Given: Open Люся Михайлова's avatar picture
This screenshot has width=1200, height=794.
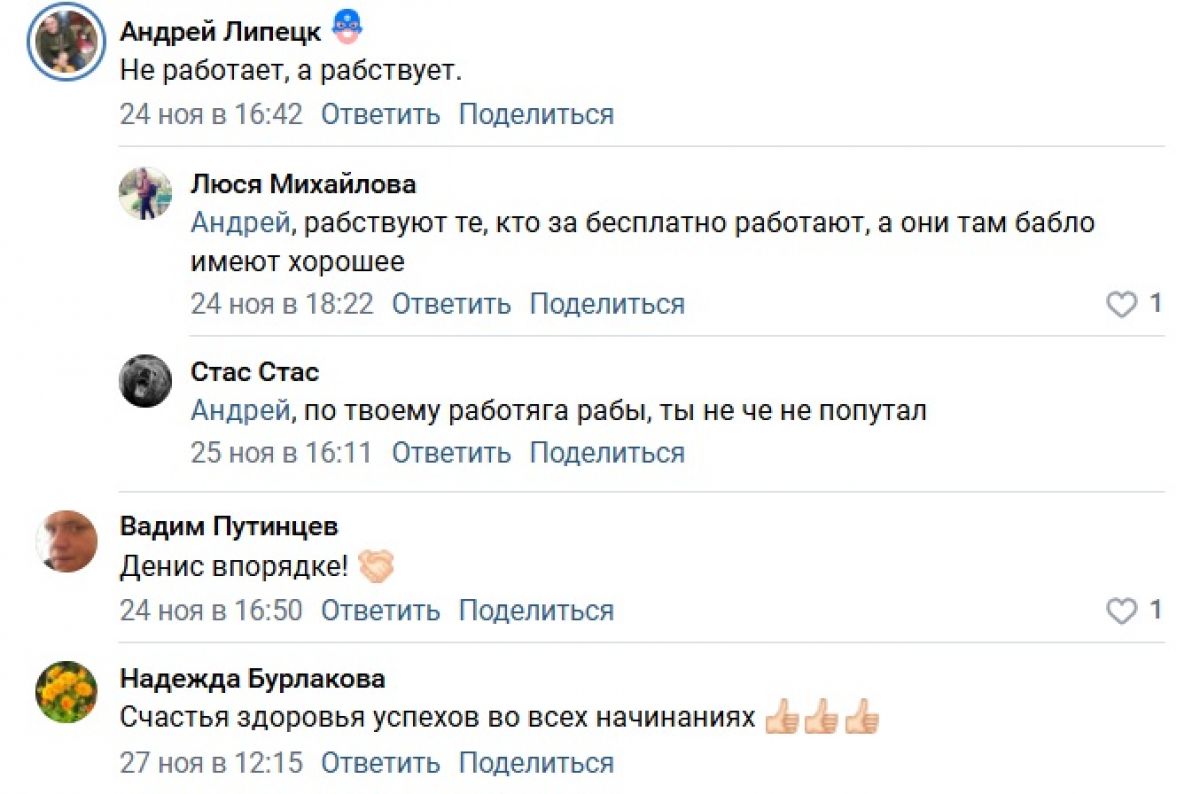Looking at the screenshot, I should (x=145, y=193).
